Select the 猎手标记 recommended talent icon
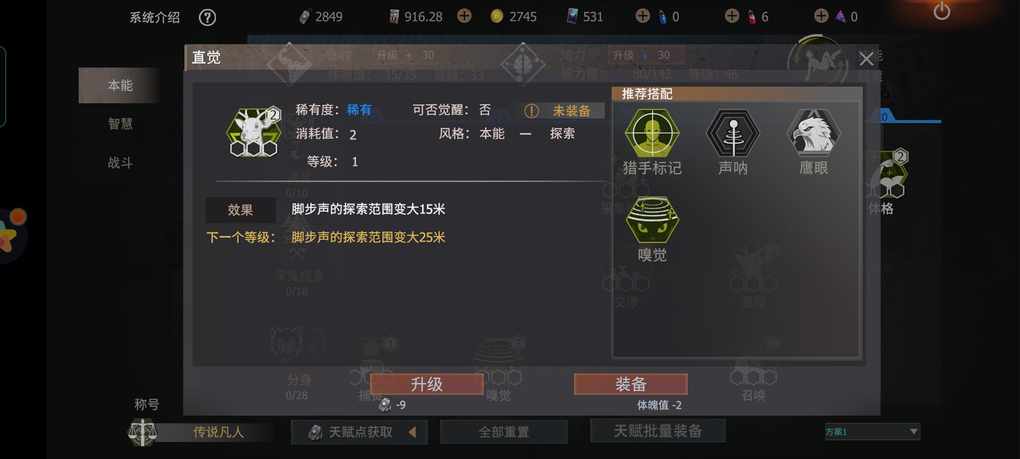Image resolution: width=1020 pixels, height=459 pixels. [x=652, y=133]
